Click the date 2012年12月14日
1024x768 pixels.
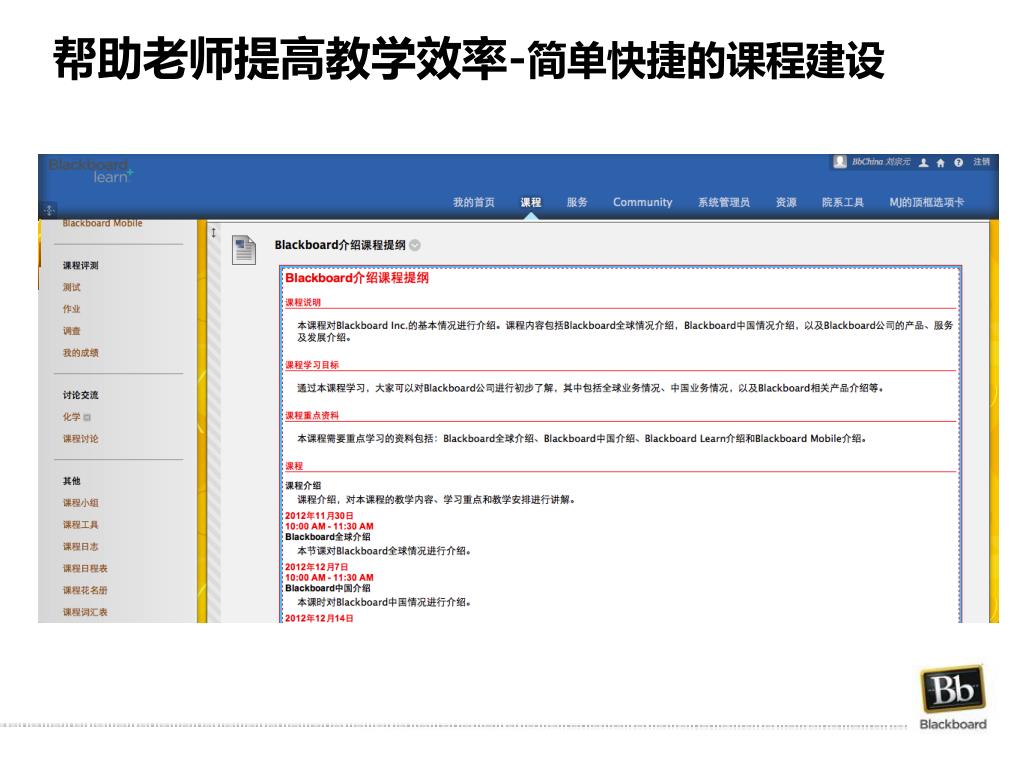pyautogui.click(x=319, y=618)
